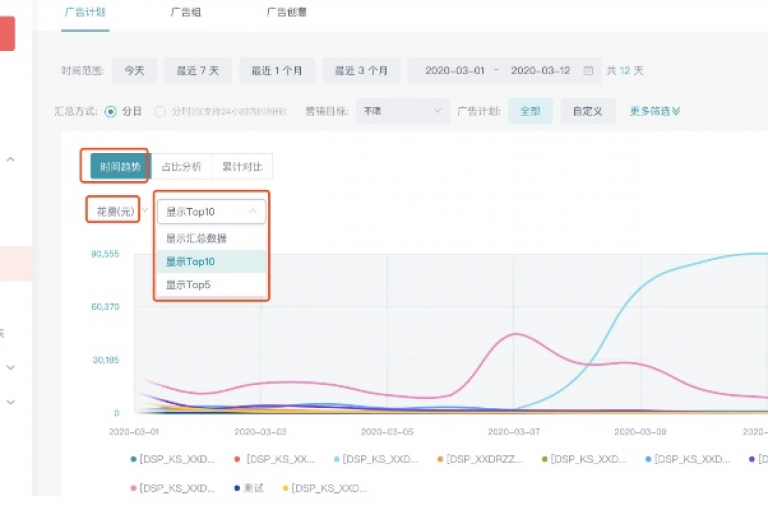
Task: Switch to 时间趋势 chart view
Action: pyautogui.click(x=120, y=167)
